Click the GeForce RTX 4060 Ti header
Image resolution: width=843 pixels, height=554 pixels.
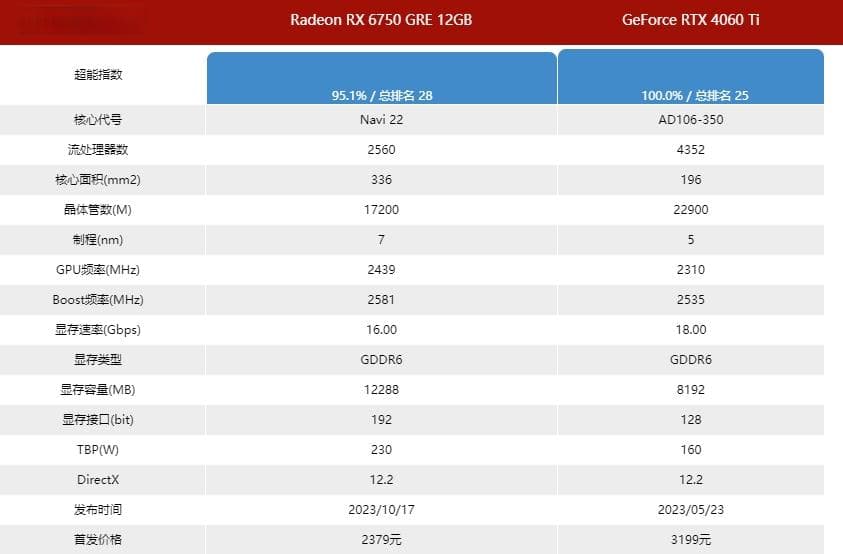691,20
